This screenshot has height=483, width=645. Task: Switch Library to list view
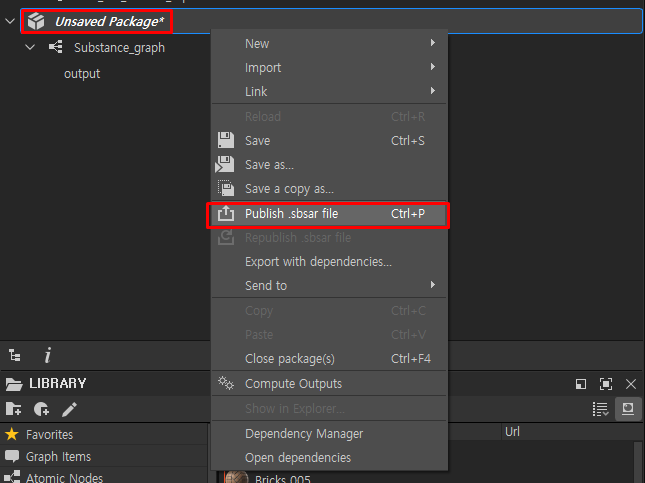point(601,409)
